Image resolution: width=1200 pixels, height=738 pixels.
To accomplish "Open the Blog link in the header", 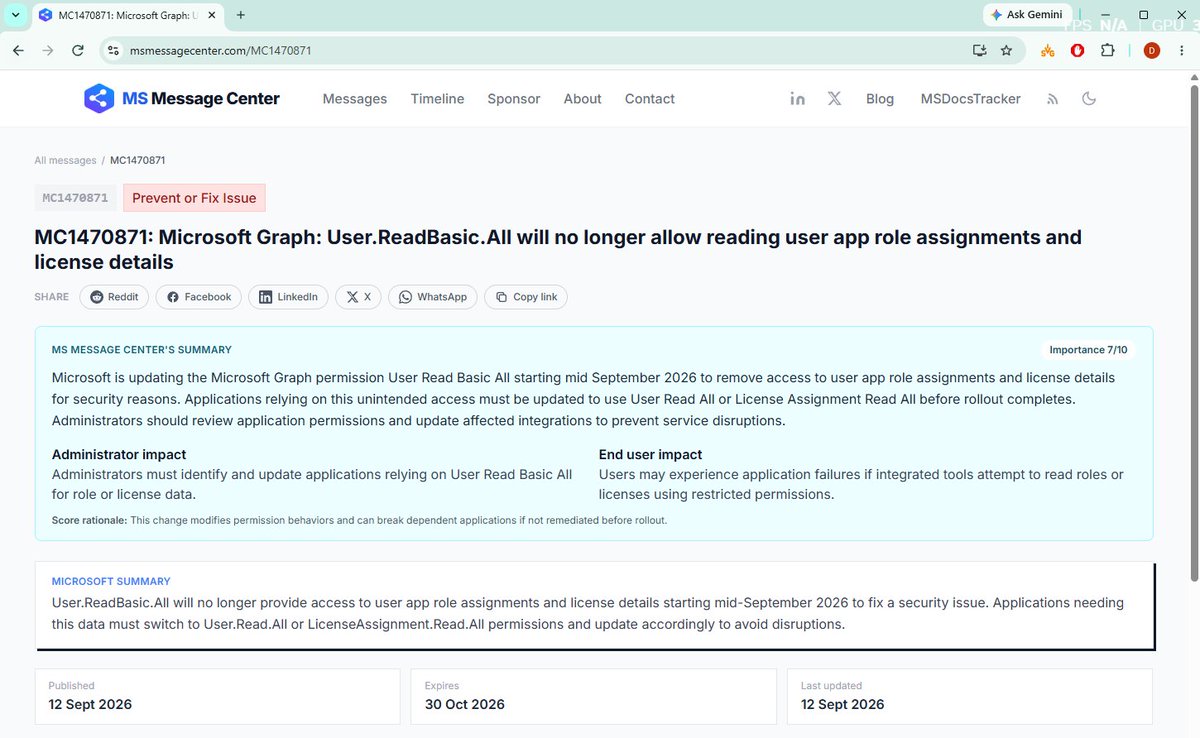I will click(x=880, y=98).
